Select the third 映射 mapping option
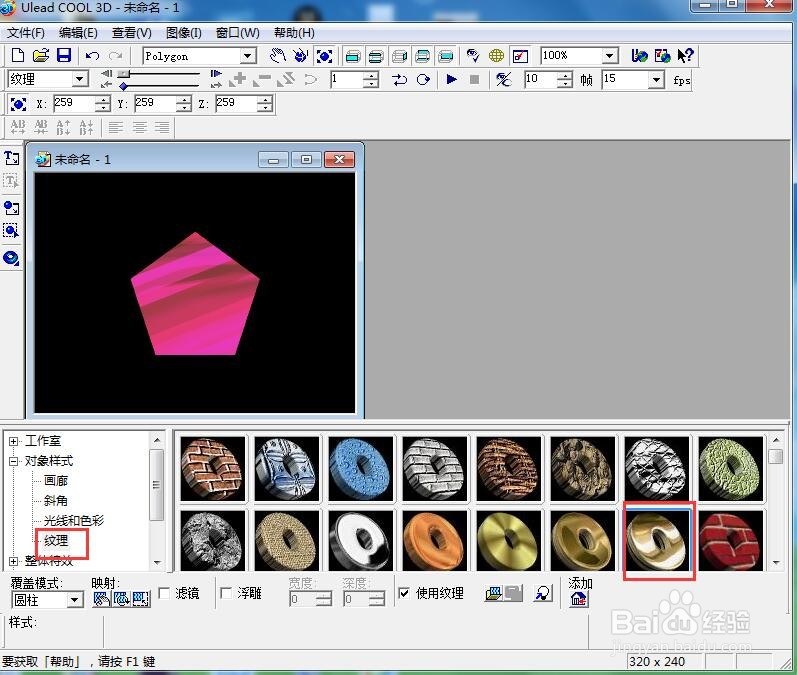Screen dimensions: 797x675 (141, 599)
